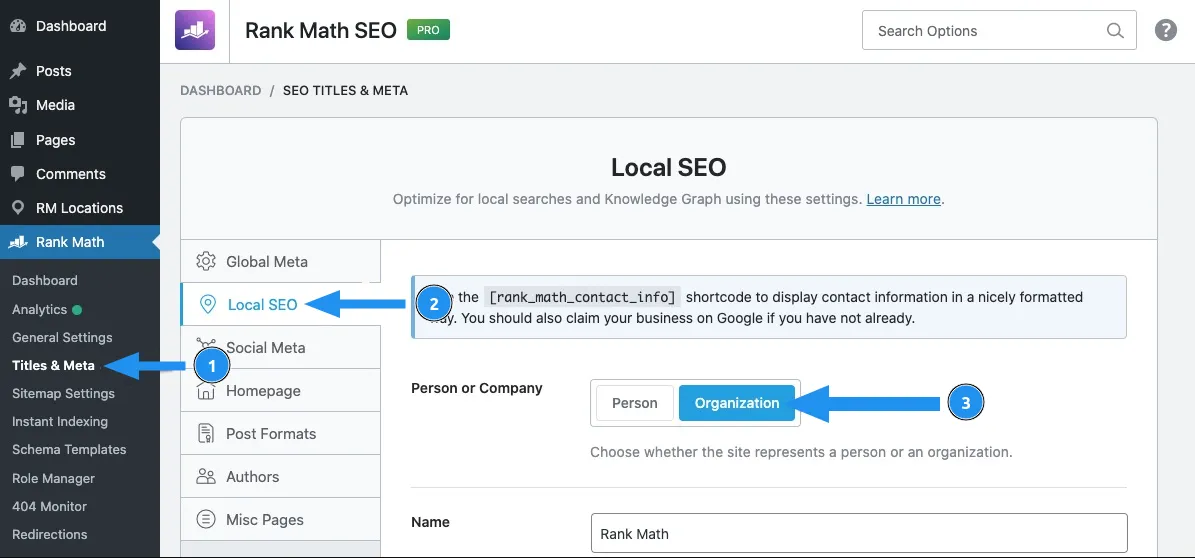Screen dimensions: 1195x558
Task: Click the Post Formats document icon
Action: 205,434
